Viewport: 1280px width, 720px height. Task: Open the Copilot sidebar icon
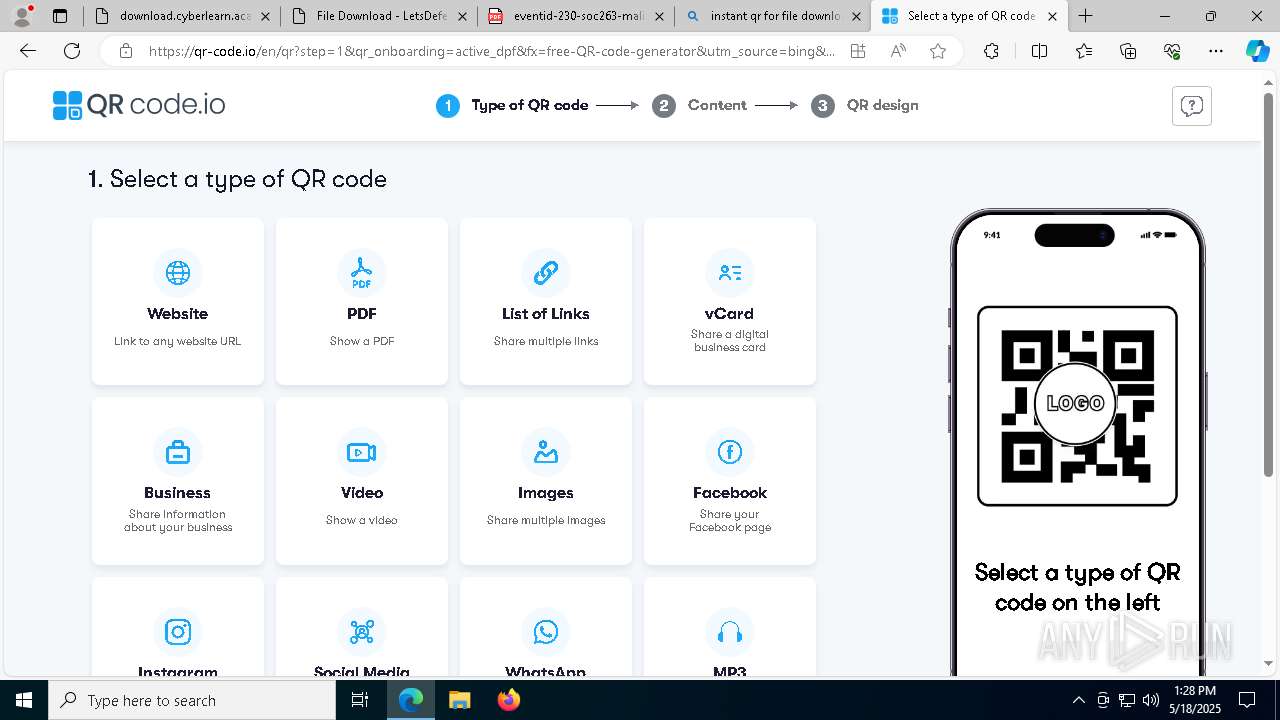pos(1257,51)
